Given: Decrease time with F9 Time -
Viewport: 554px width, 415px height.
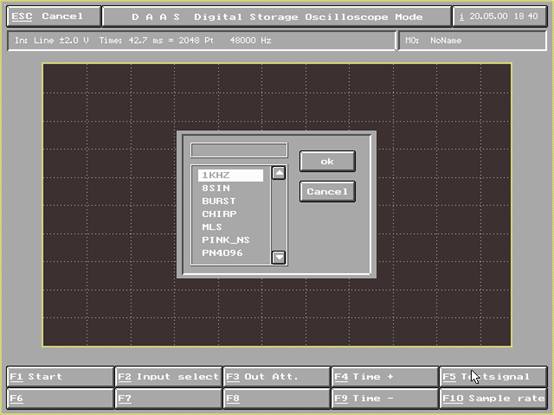Looking at the screenshot, I should 385,398.
